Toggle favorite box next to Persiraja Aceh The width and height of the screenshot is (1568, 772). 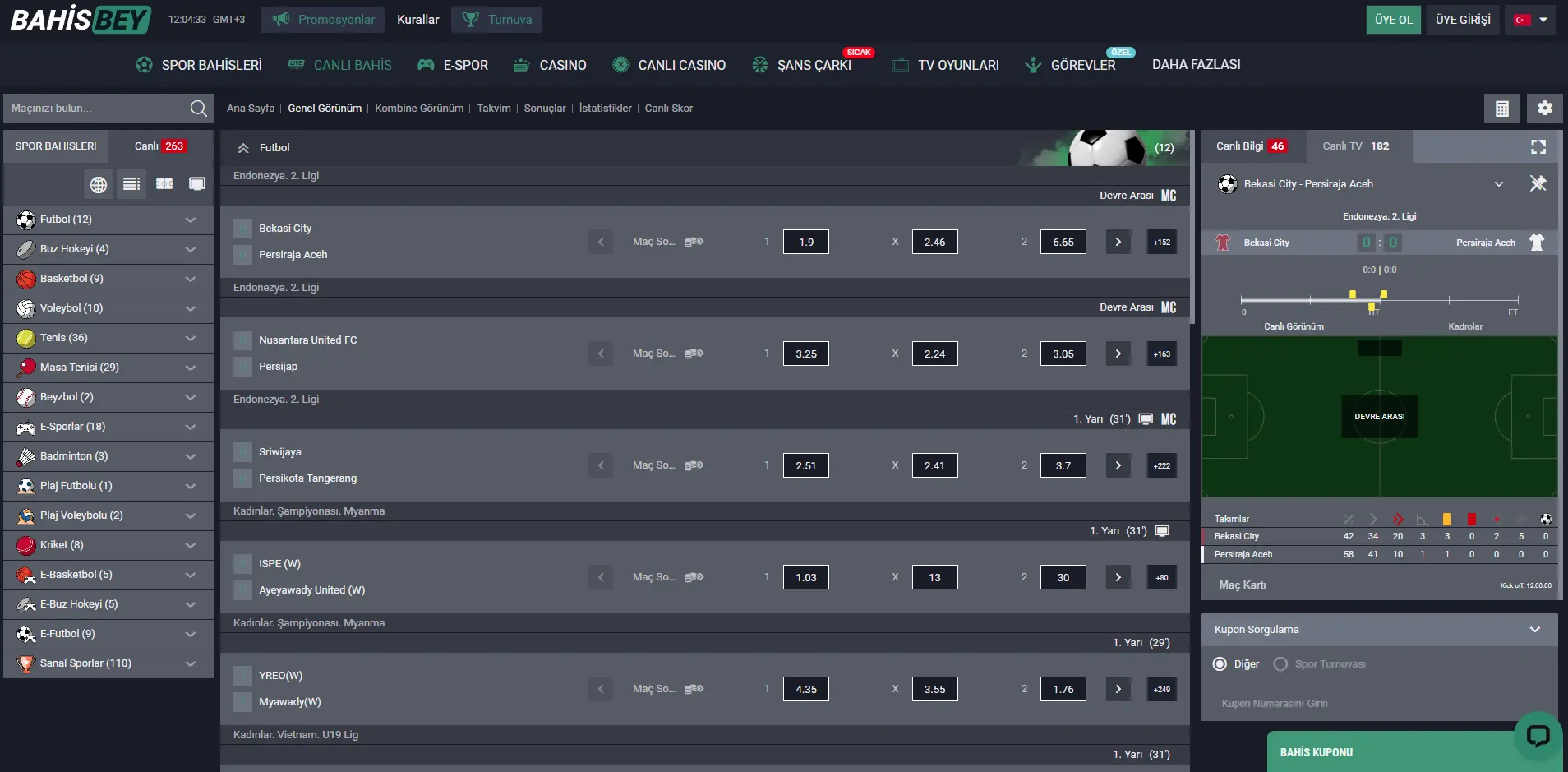pos(242,255)
